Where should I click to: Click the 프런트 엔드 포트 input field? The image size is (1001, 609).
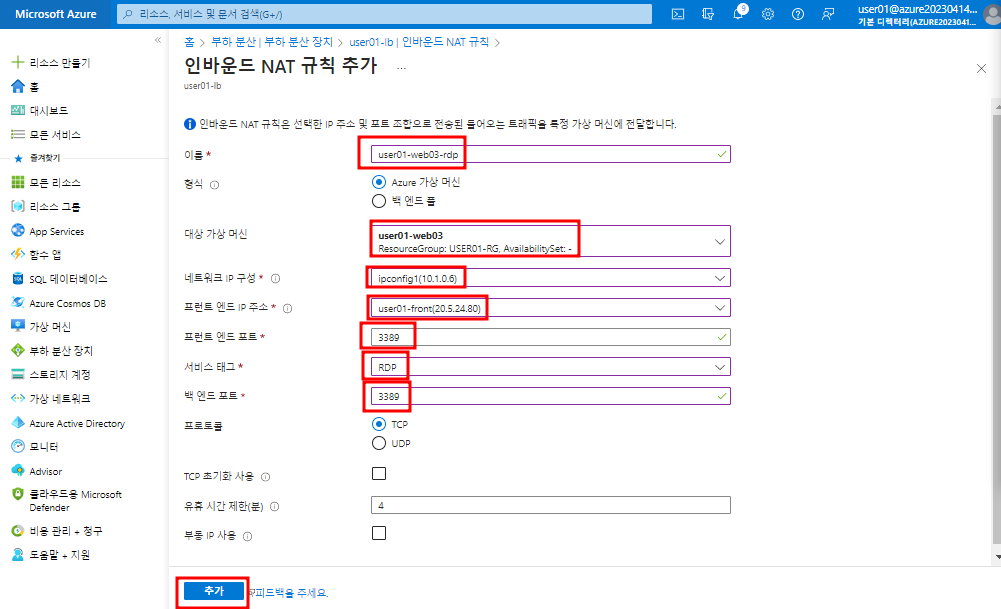[x=550, y=337]
